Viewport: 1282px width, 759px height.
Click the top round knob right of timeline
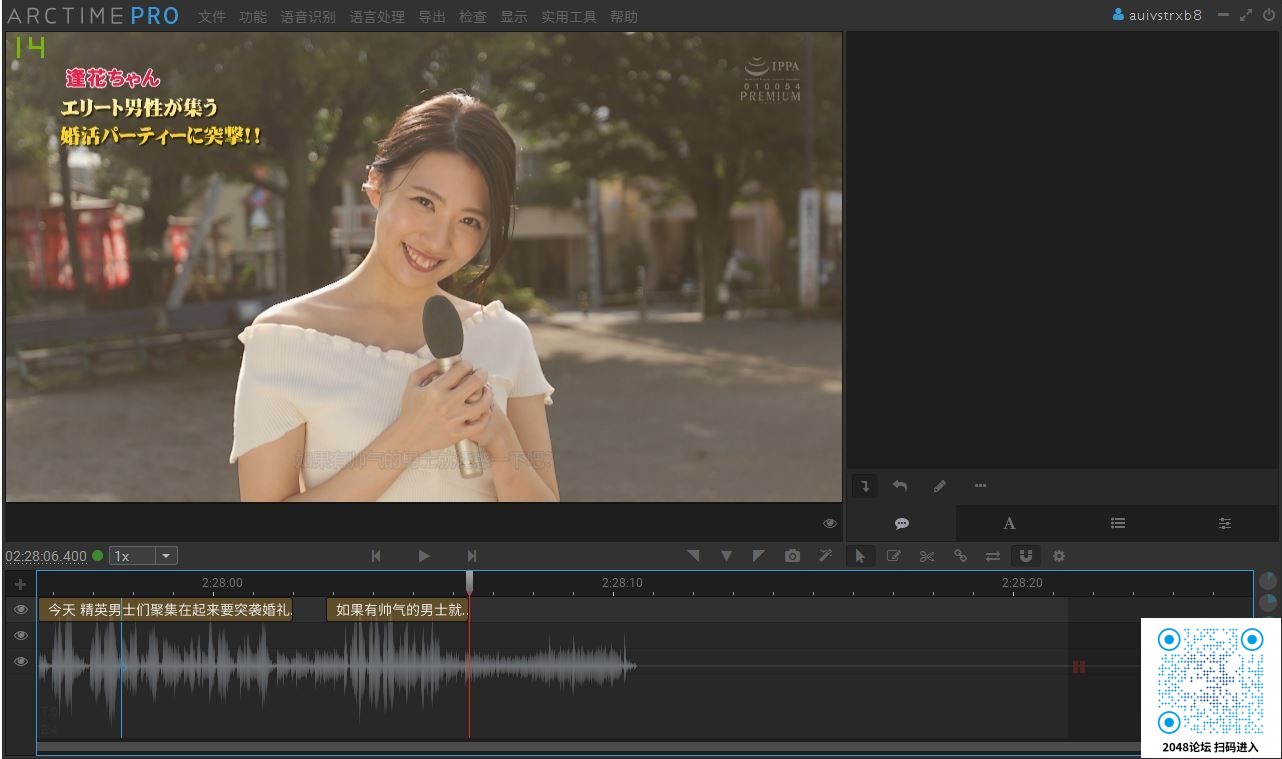pyautogui.click(x=1268, y=581)
